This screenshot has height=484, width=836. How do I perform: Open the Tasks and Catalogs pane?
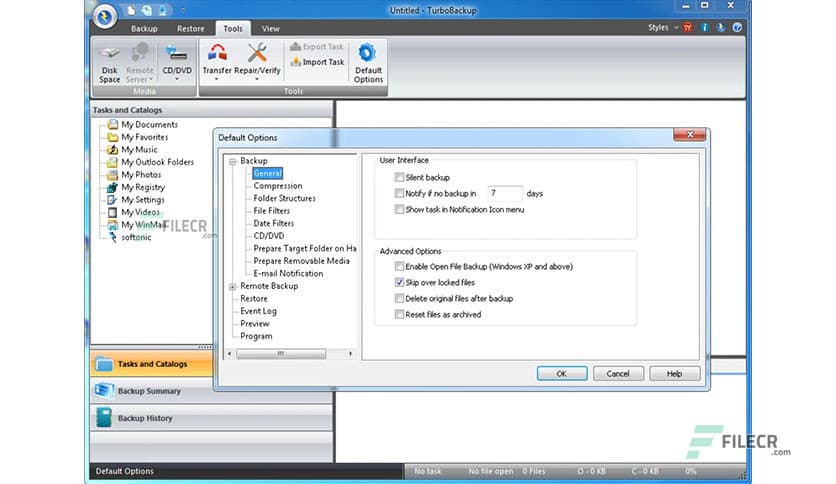pos(152,364)
